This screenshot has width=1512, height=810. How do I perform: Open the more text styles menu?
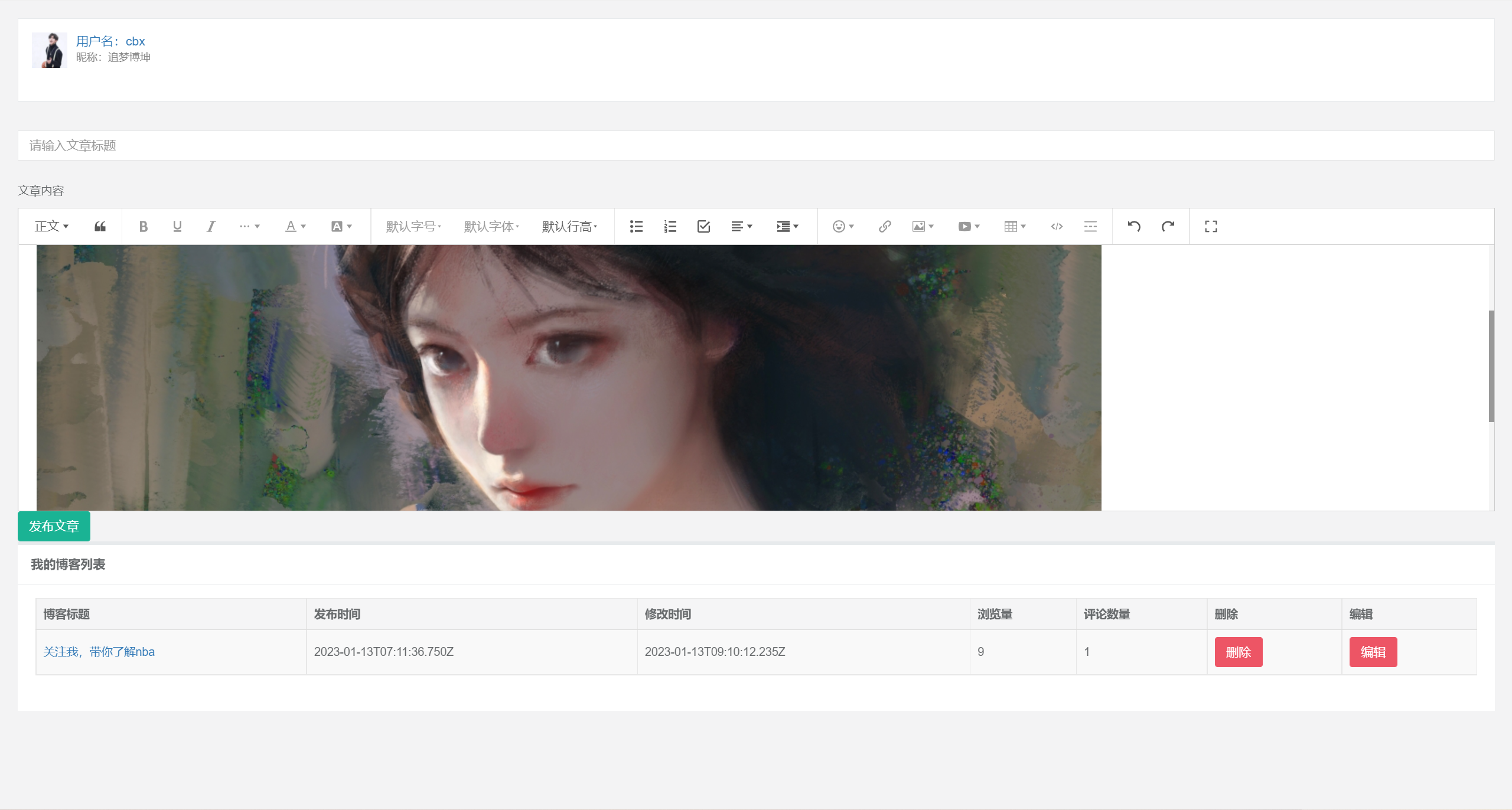249,227
